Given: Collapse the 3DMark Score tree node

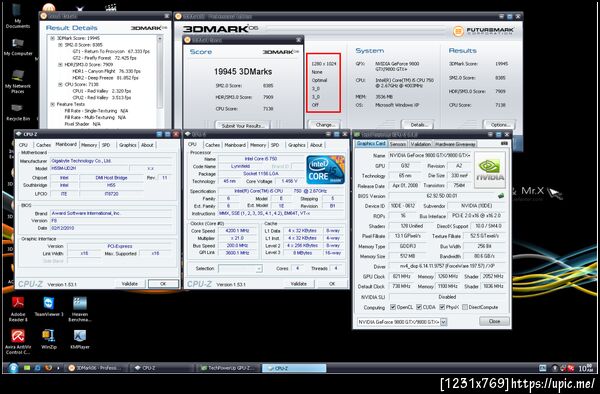Looking at the screenshot, I should [x=52, y=38].
